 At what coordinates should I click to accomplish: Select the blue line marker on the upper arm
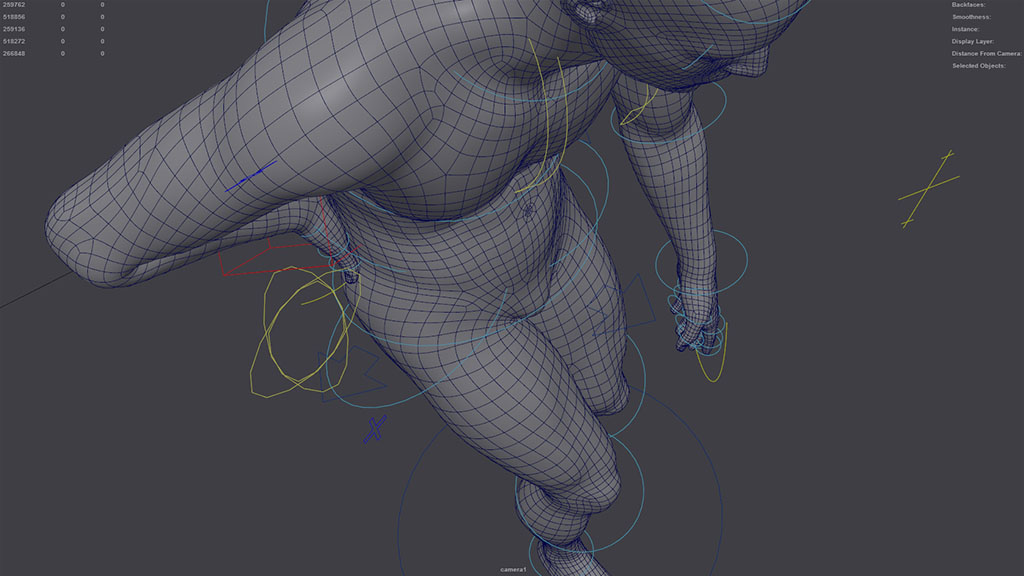click(251, 176)
